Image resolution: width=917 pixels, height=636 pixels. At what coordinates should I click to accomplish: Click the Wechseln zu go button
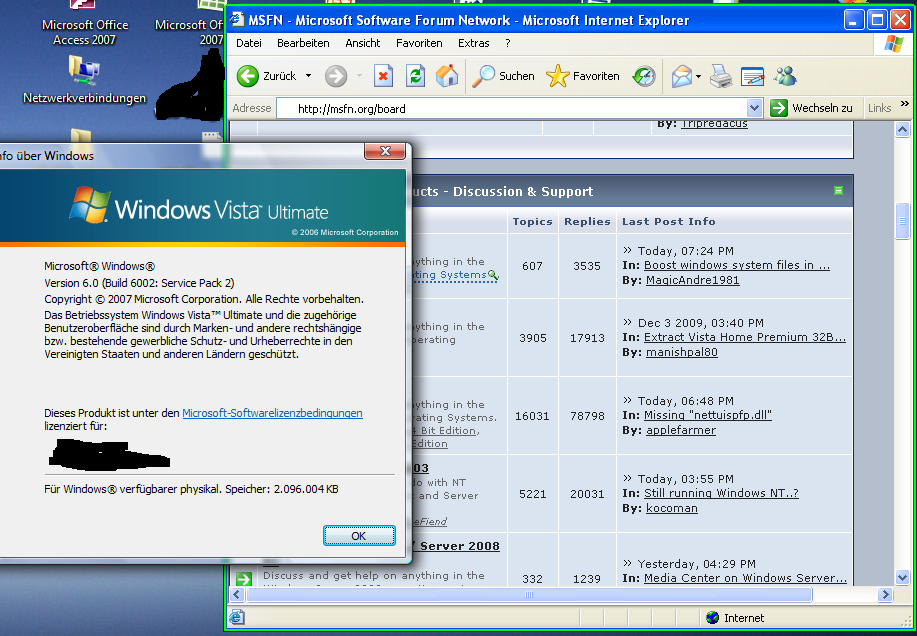tap(811, 108)
